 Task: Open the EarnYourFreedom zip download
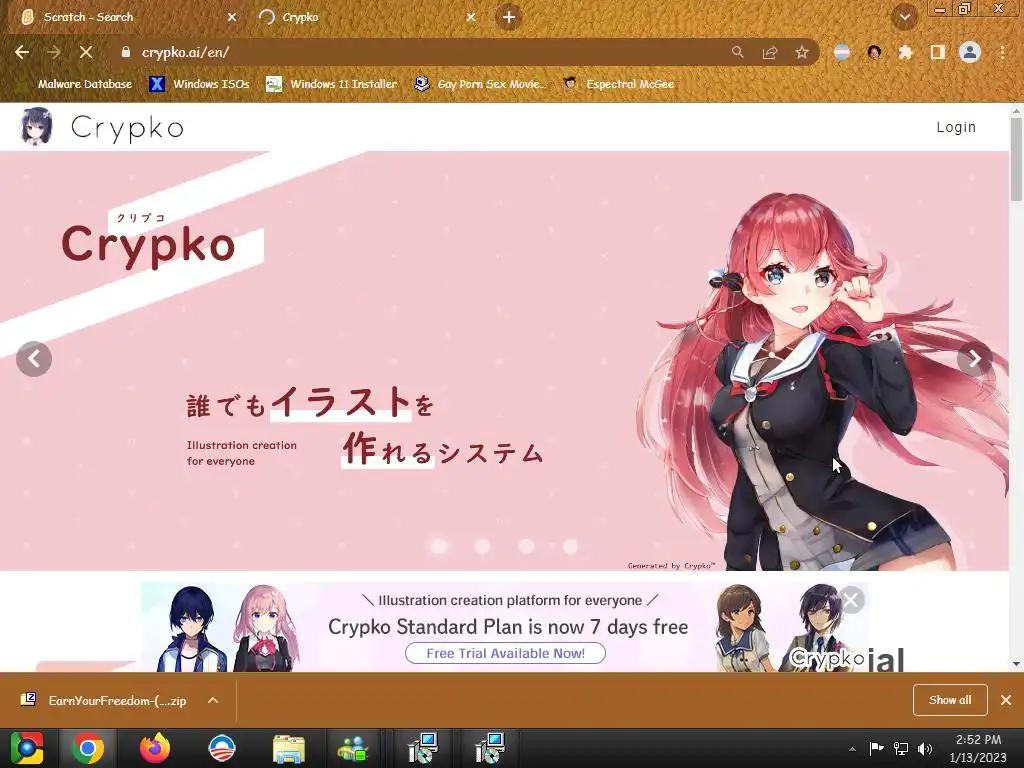[x=104, y=700]
